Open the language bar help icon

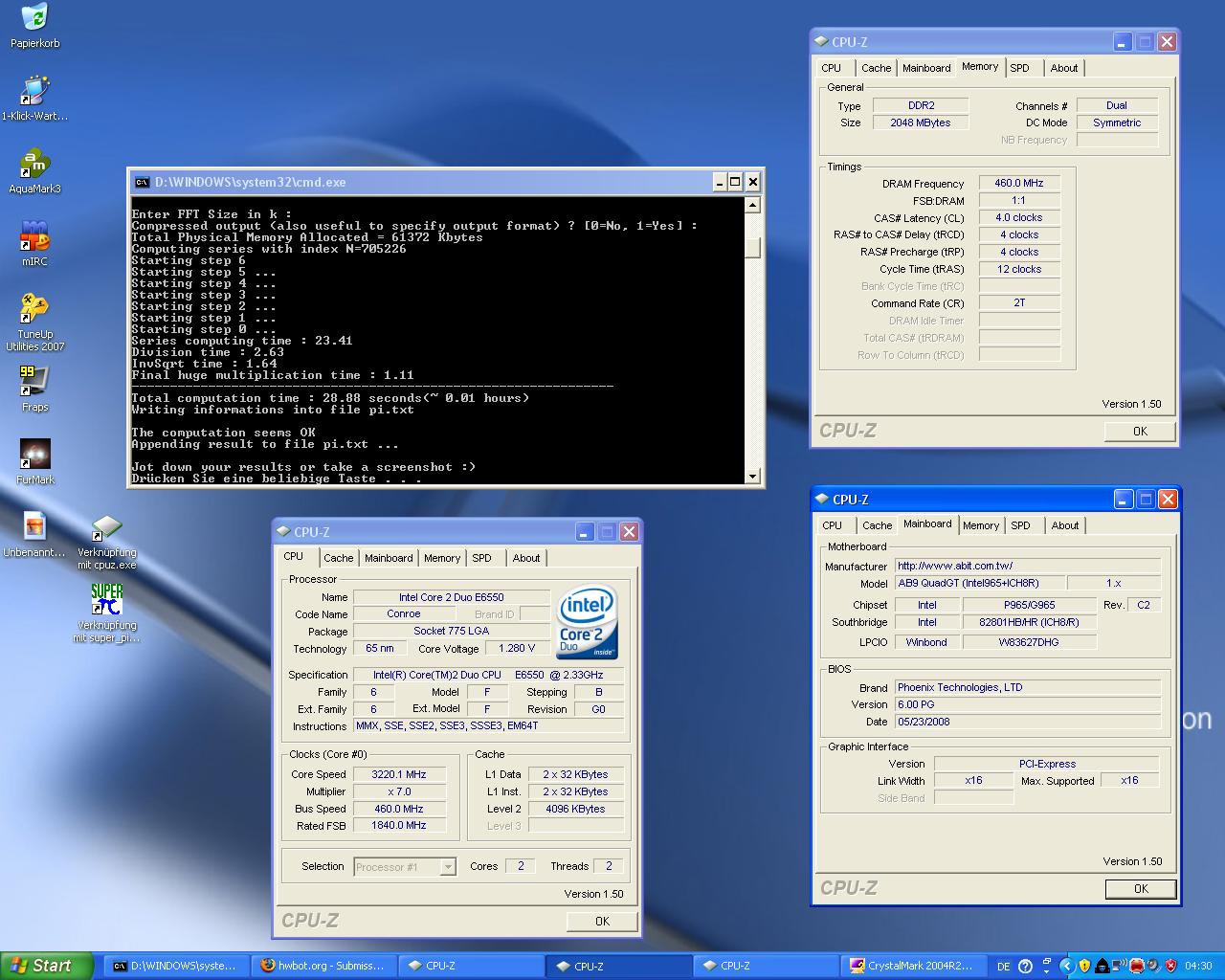point(1025,967)
